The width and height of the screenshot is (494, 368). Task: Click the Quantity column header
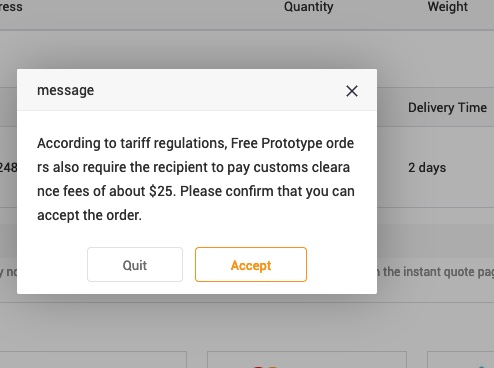(308, 7)
